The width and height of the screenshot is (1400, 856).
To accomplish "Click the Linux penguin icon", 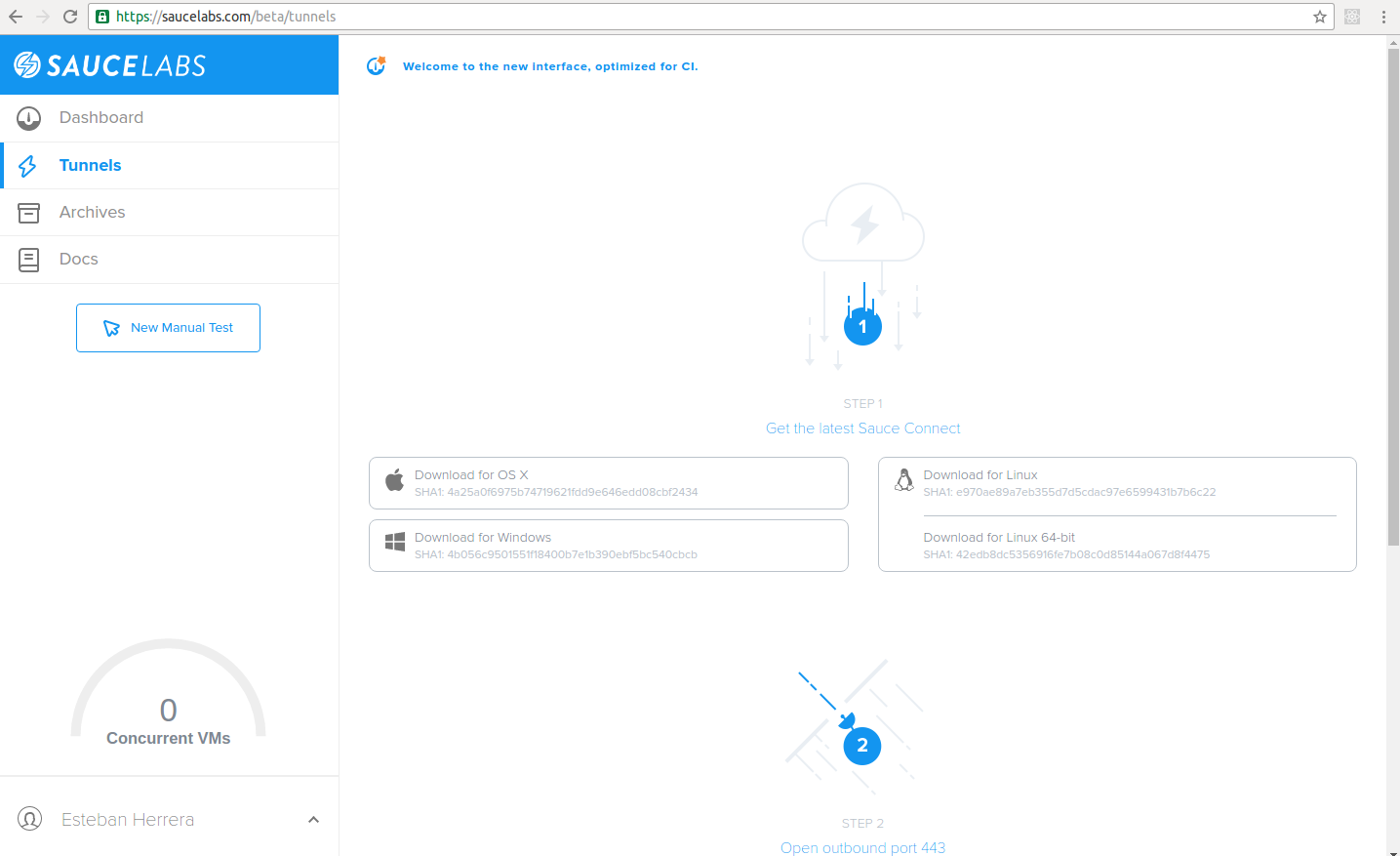I will [904, 479].
